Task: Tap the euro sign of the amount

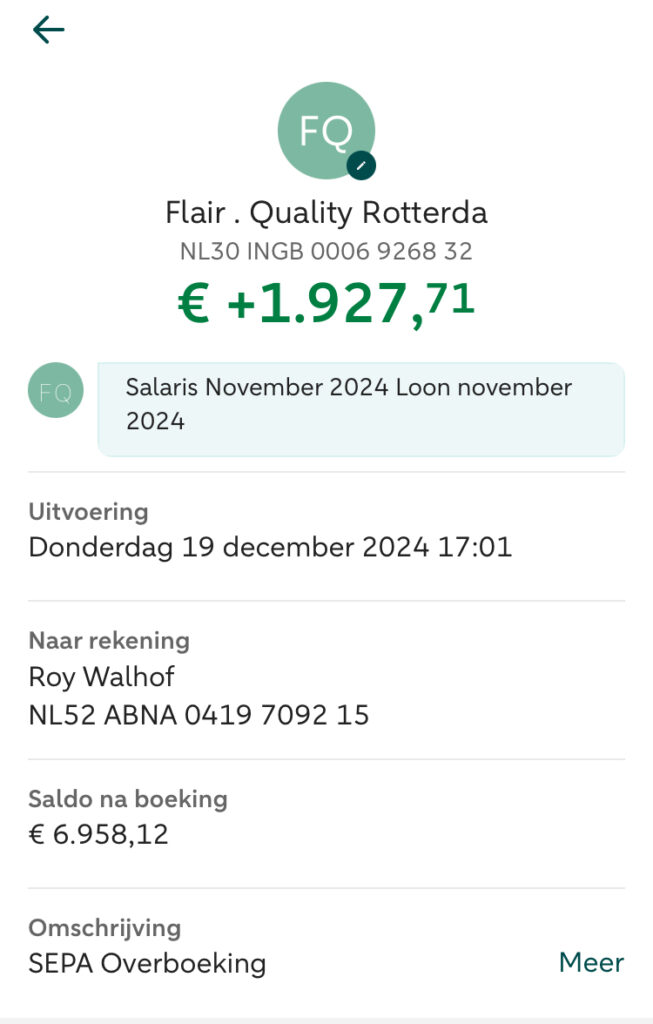Action: tap(194, 305)
